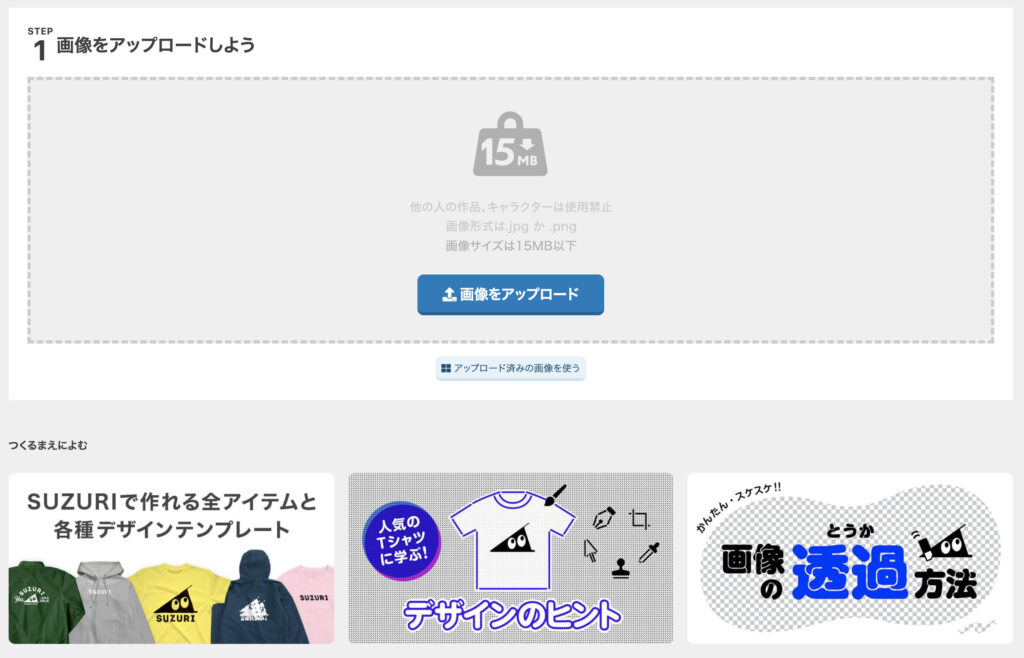Click the blue 透過 text in the banner
Screen dimensions: 1024x658
tap(850, 572)
